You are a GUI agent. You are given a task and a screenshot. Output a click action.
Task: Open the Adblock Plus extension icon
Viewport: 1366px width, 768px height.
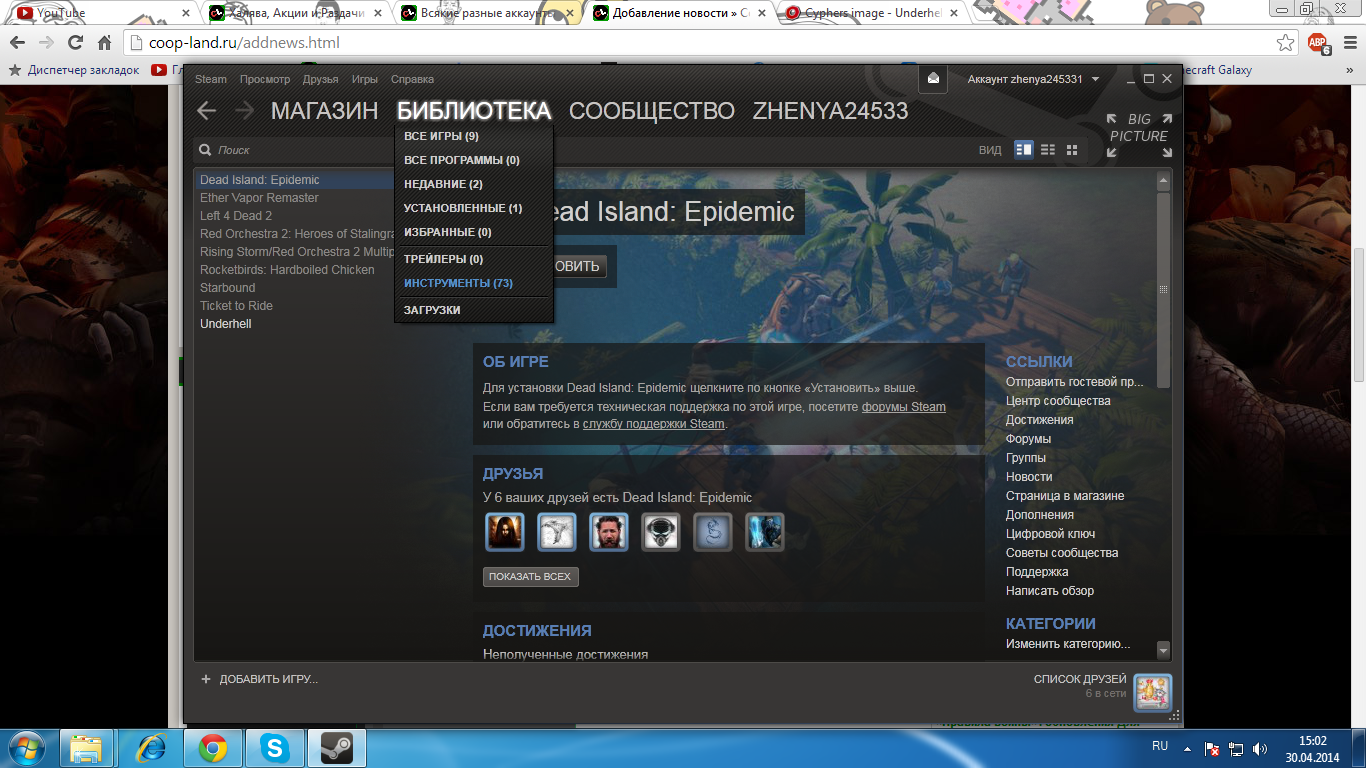[x=1318, y=43]
